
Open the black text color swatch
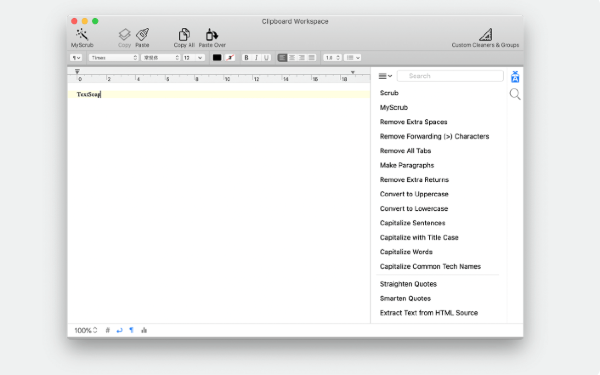point(217,57)
